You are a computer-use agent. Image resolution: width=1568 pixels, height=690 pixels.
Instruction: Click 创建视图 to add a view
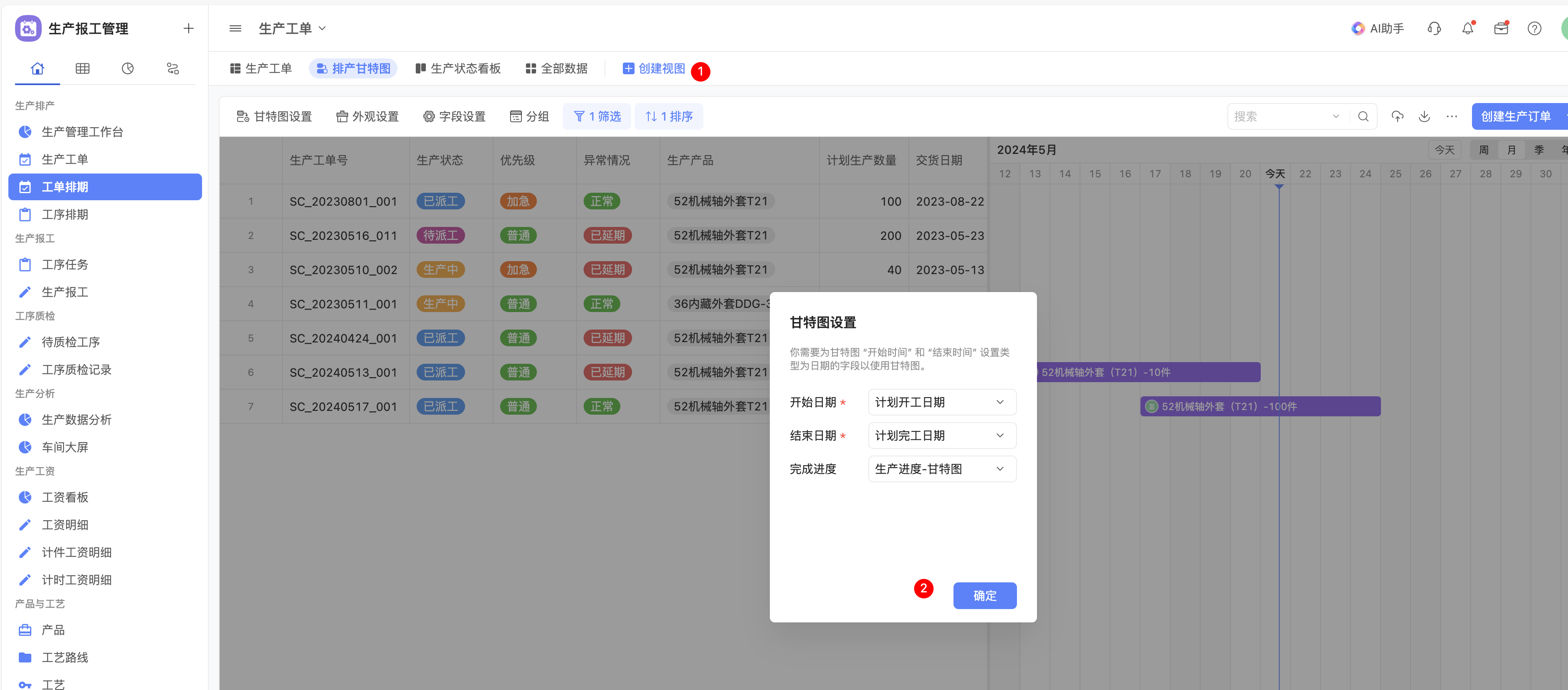(x=654, y=68)
